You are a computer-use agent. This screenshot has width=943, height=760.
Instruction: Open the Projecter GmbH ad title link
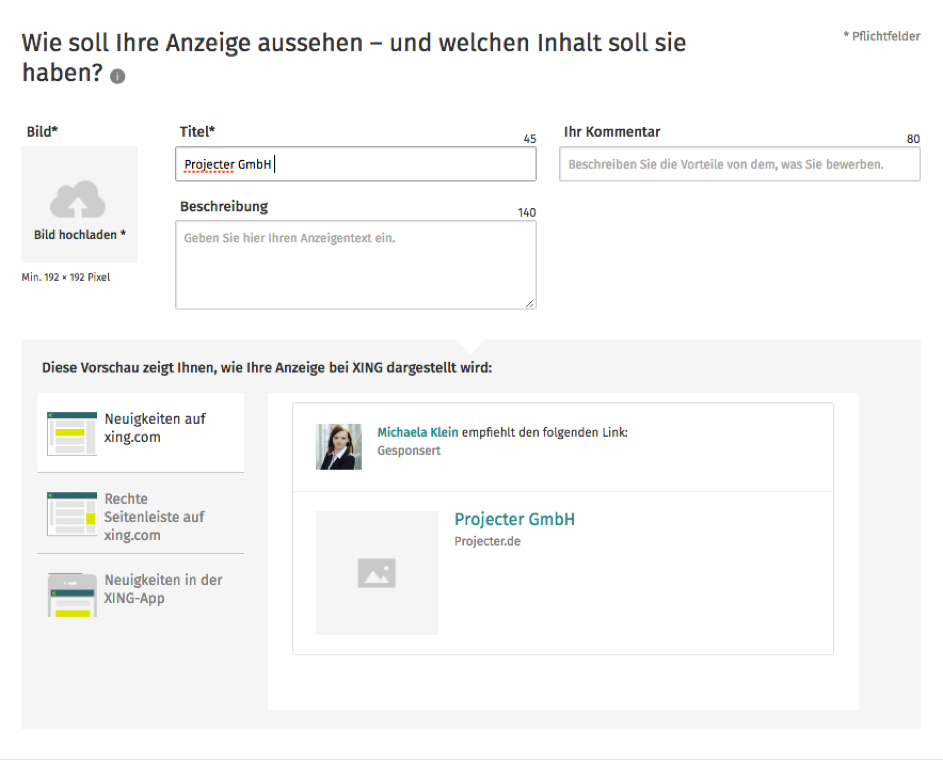coord(514,519)
